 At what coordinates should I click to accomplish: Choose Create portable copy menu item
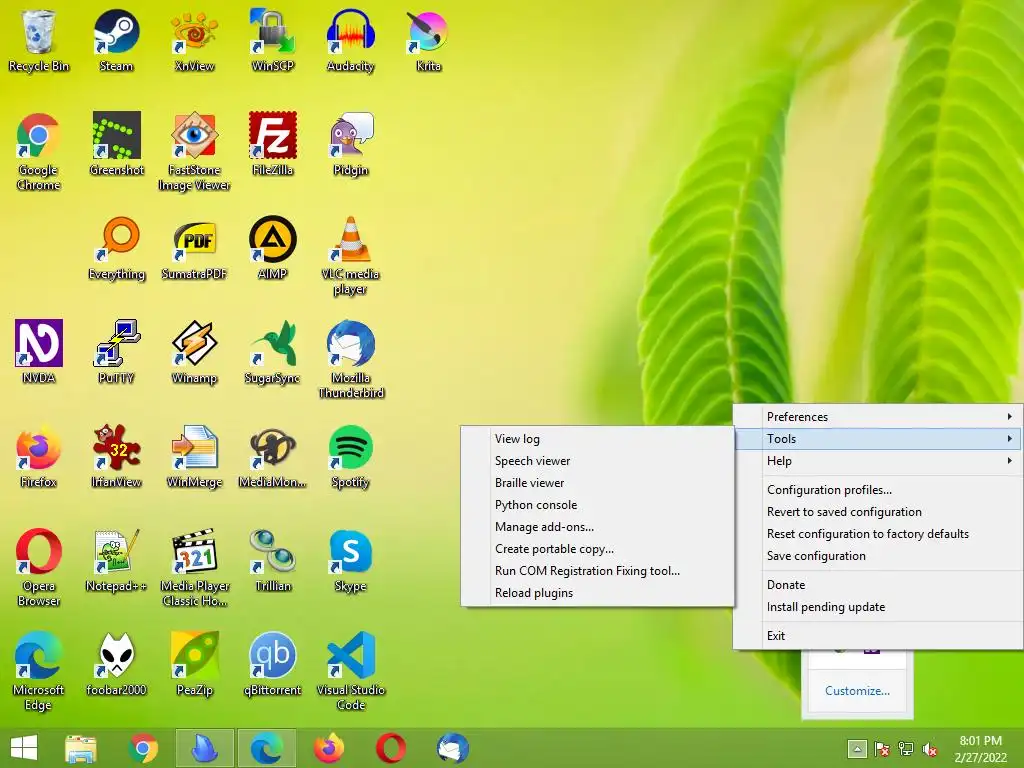click(598, 549)
